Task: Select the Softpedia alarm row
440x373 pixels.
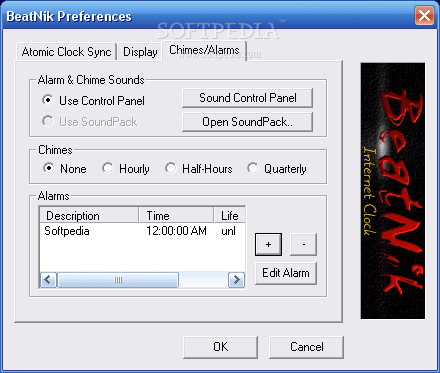Action: [x=142, y=231]
